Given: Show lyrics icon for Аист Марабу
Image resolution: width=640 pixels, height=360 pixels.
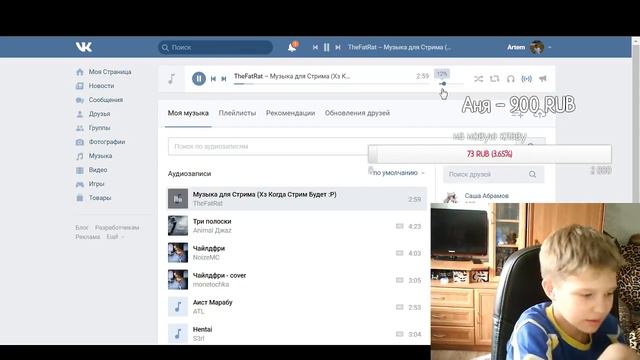Looking at the screenshot, I should 400,307.
